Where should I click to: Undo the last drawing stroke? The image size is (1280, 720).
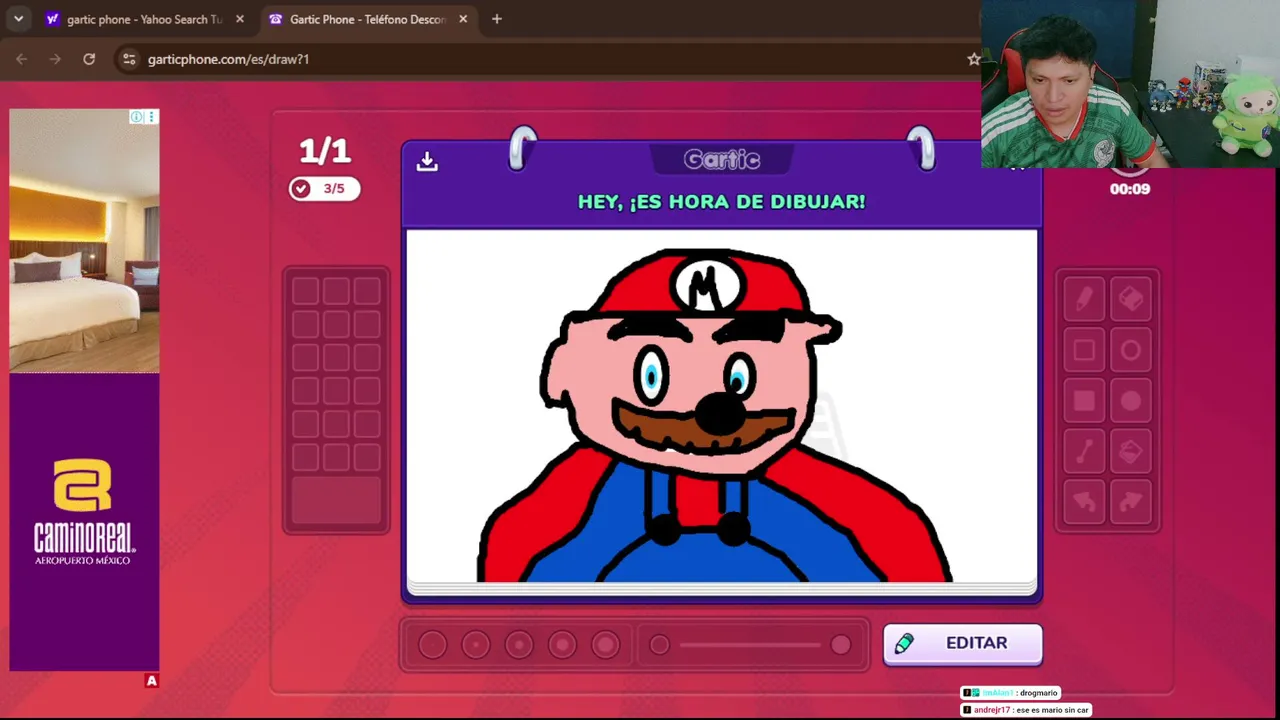[x=1084, y=502]
